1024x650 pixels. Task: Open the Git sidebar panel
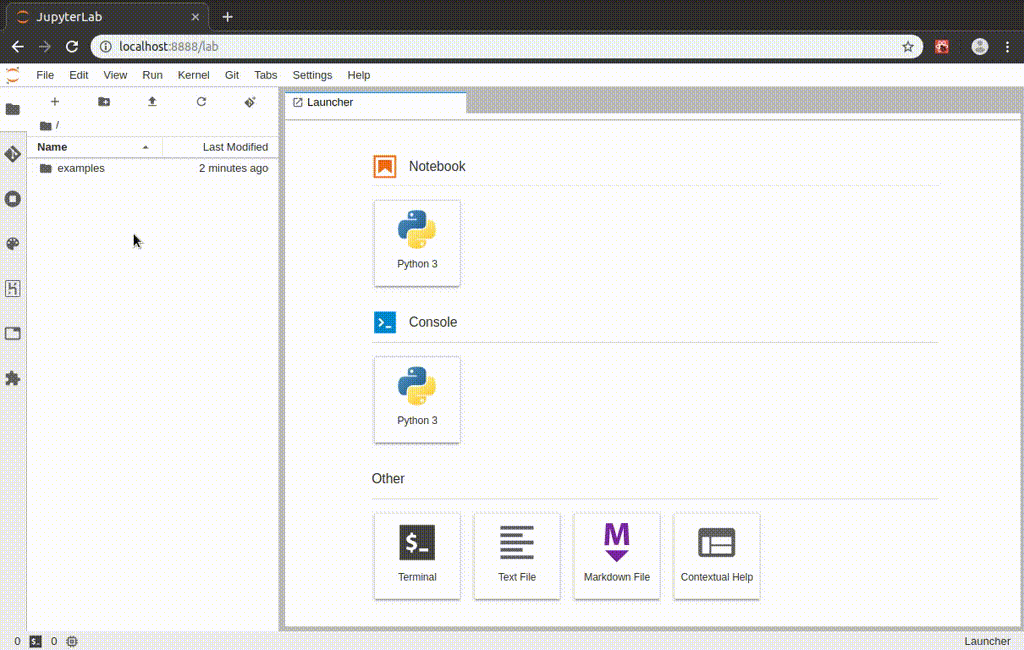click(12, 154)
